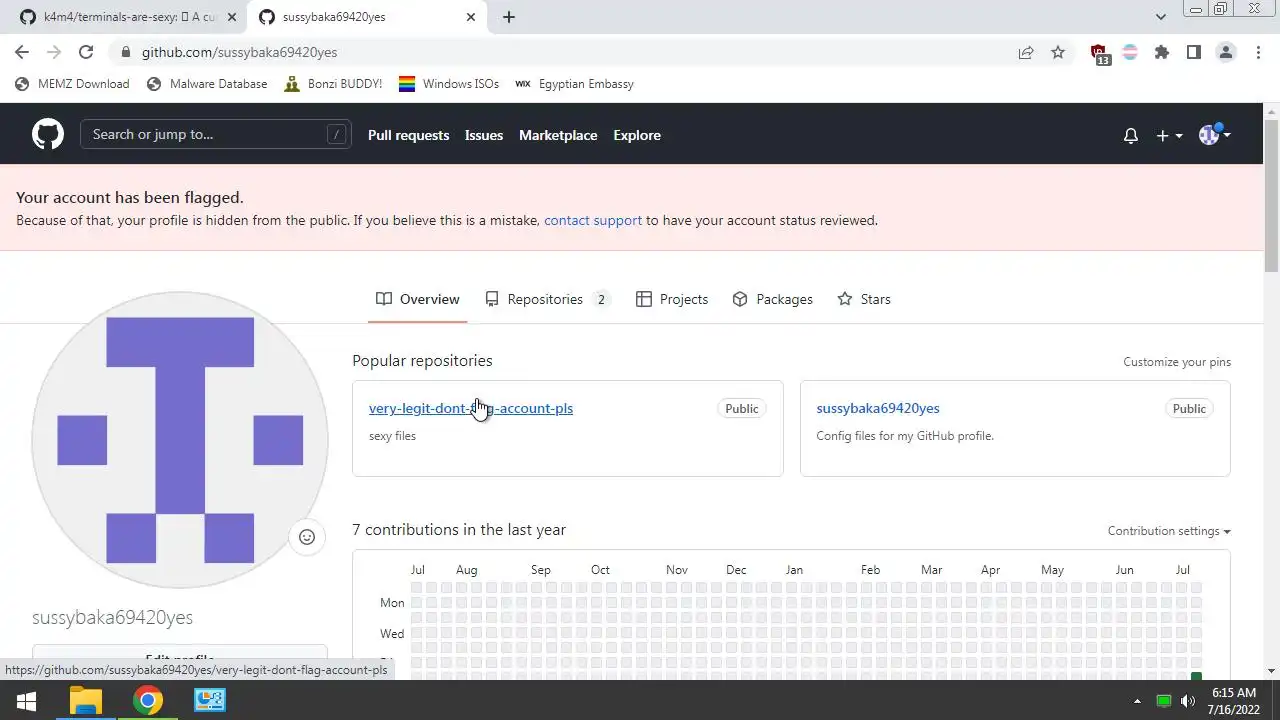Click the pink-blue striped extension icon
The width and height of the screenshot is (1280, 720).
pyautogui.click(x=1130, y=53)
